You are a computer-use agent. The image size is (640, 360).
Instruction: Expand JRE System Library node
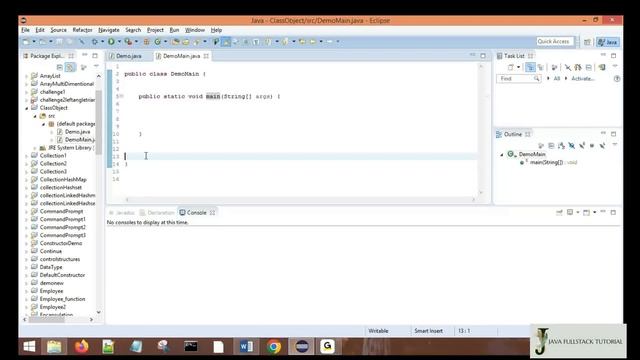pos(35,148)
